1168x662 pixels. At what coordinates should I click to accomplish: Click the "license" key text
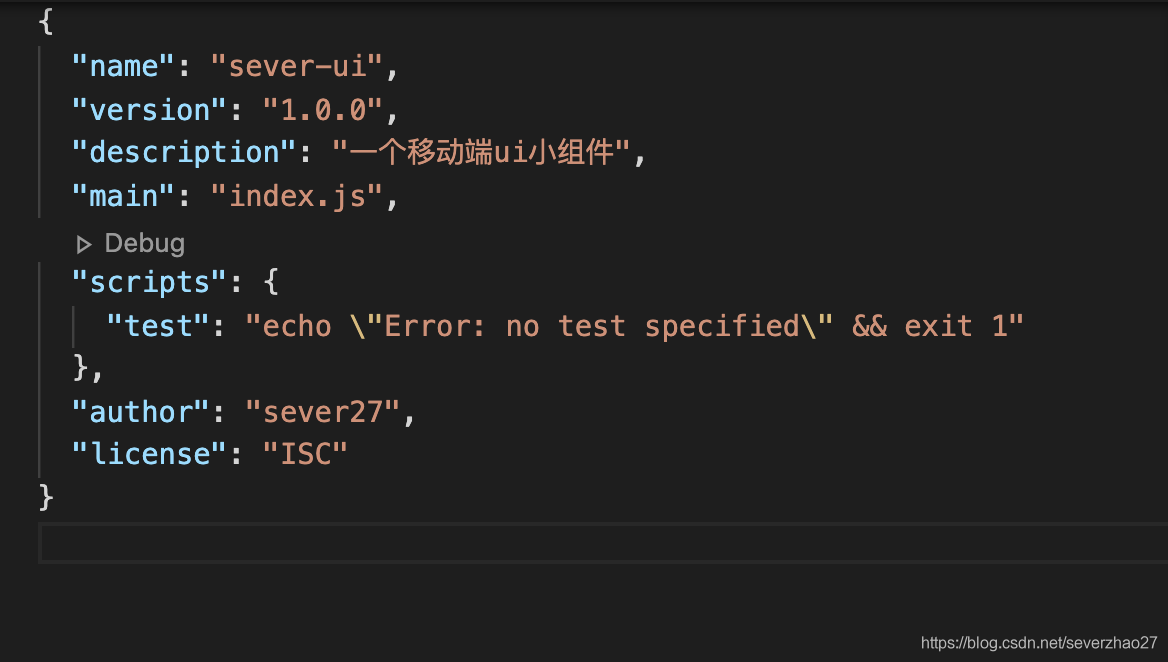pos(149,454)
